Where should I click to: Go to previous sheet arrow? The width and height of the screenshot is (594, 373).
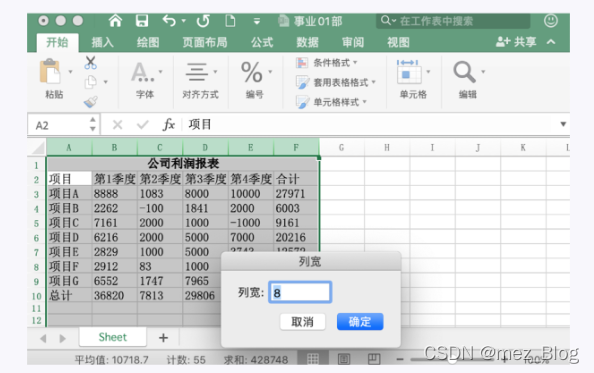pos(43,338)
